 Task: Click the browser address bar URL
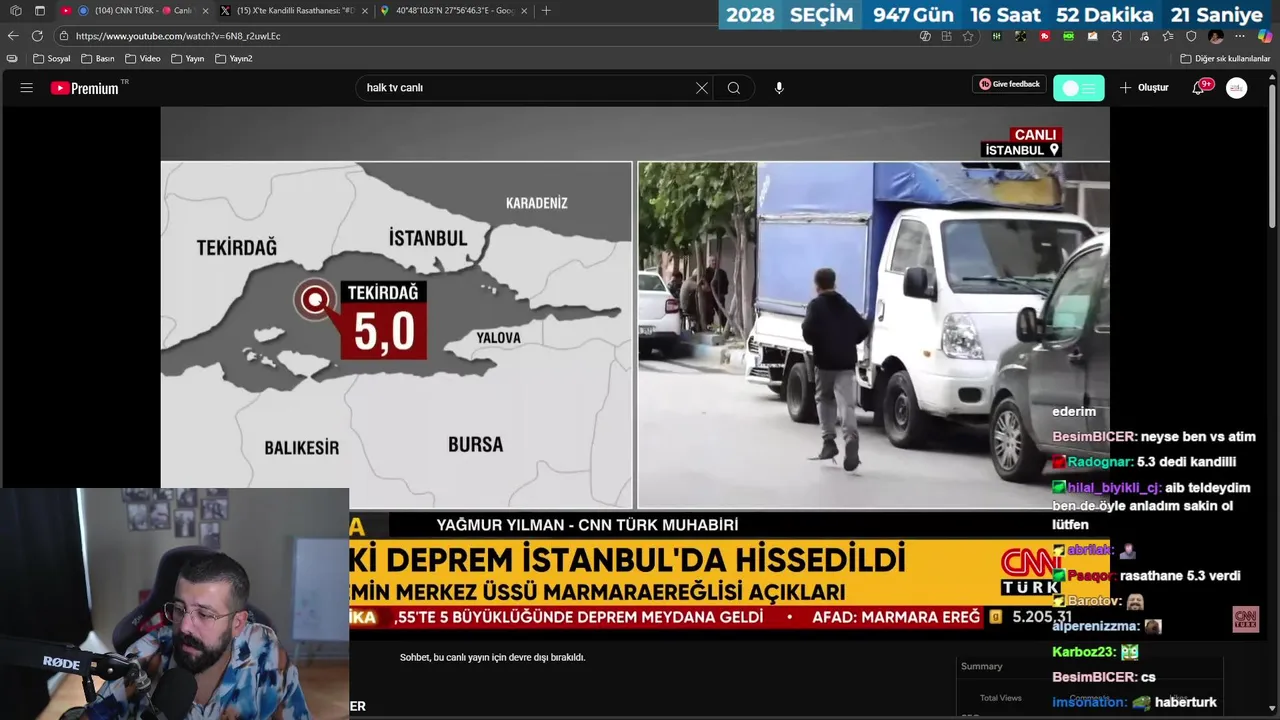178,36
